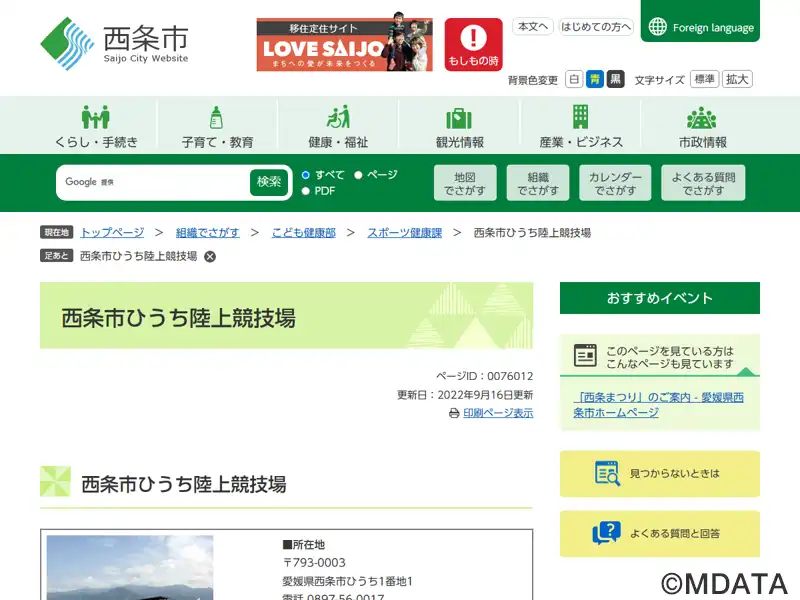Open the もしもの時 emergency button
Image resolution: width=800 pixels, height=600 pixels.
473,44
